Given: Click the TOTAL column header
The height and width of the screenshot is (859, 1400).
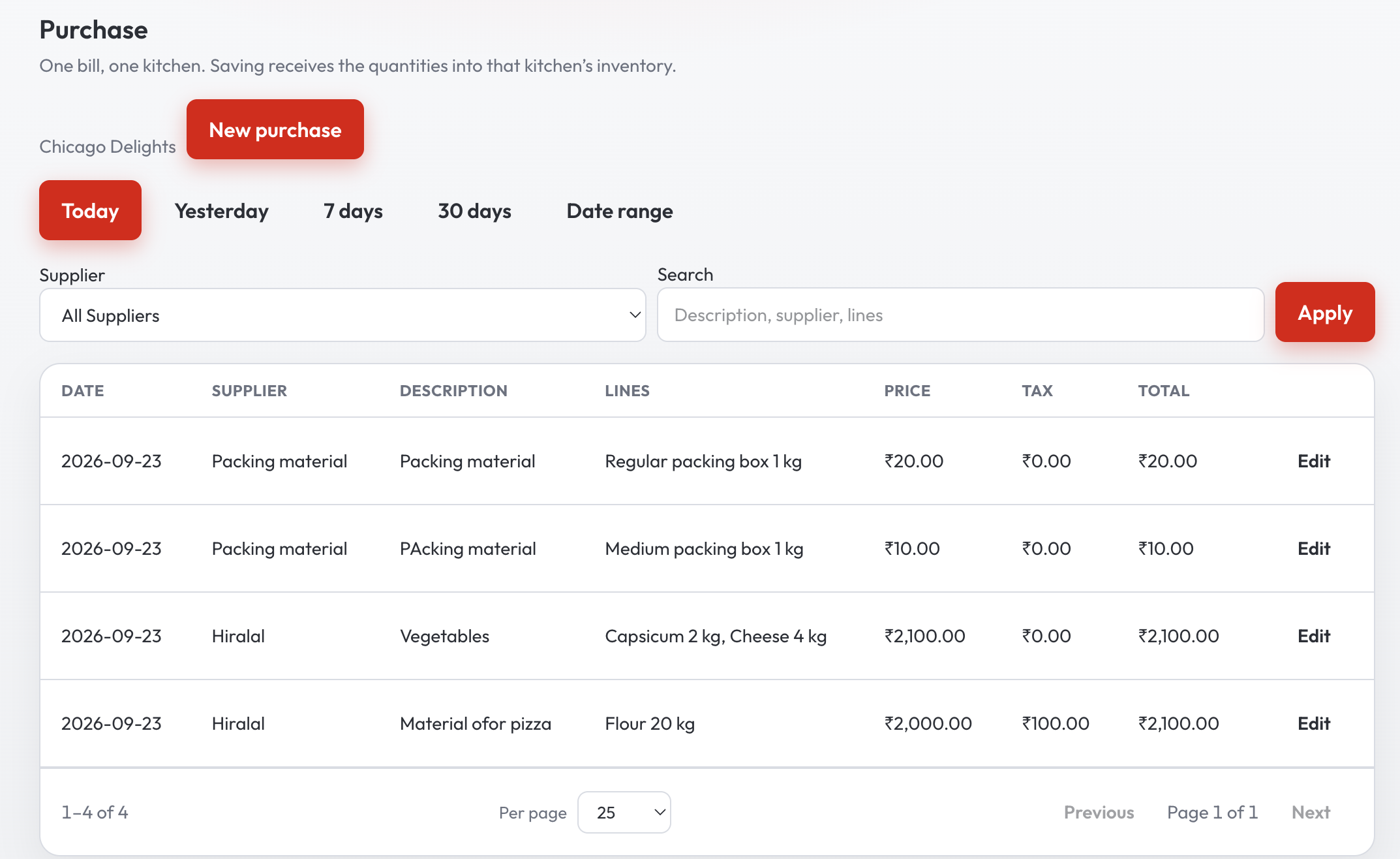Looking at the screenshot, I should coord(1164,390).
